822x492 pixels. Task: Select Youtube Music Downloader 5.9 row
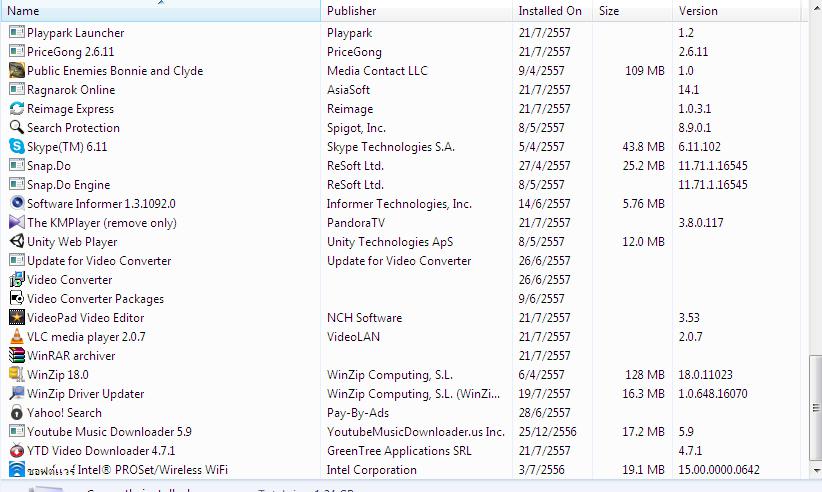109,432
